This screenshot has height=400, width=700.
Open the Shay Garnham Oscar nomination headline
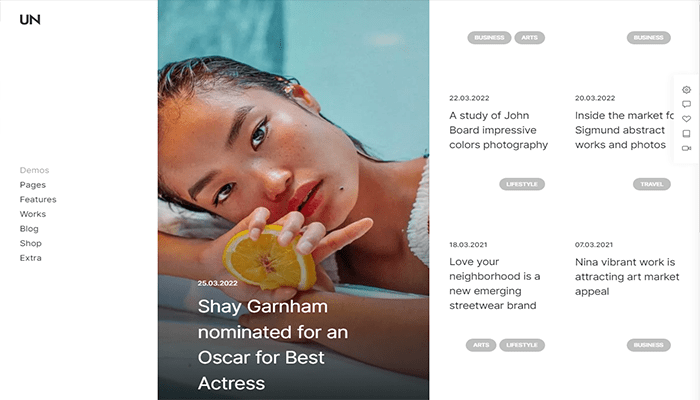273,345
